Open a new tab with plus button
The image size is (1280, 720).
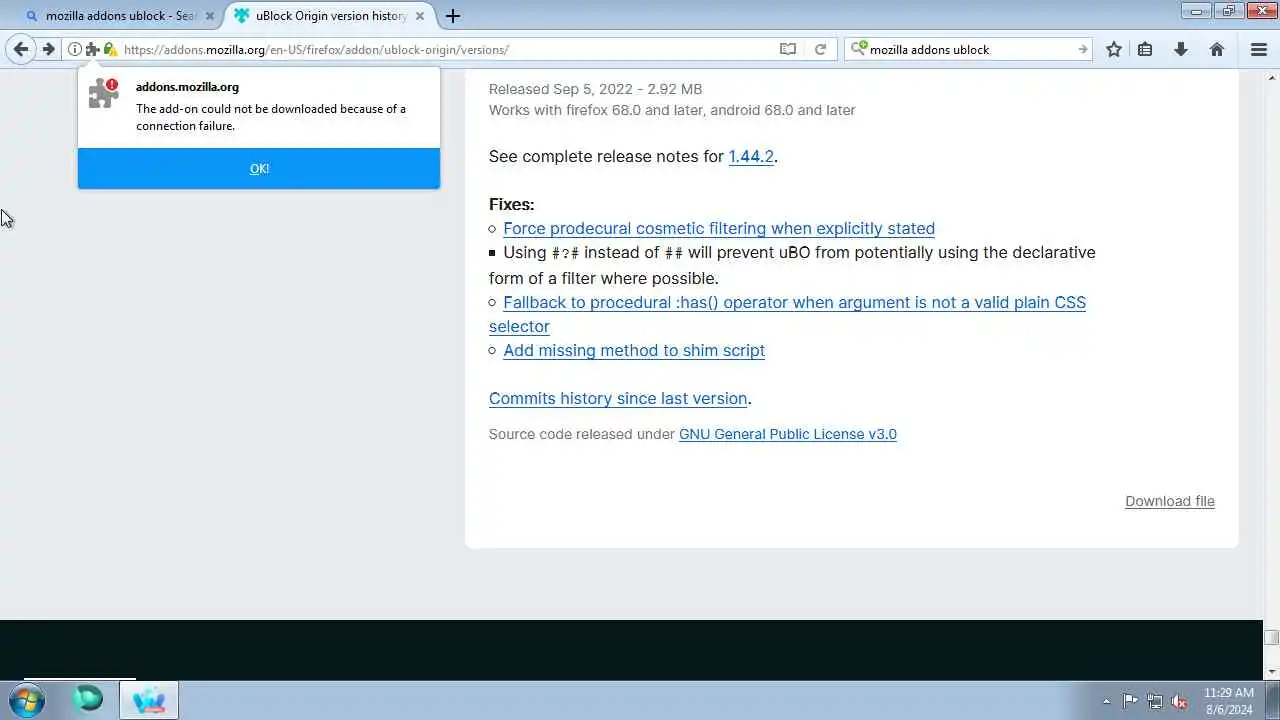click(453, 16)
